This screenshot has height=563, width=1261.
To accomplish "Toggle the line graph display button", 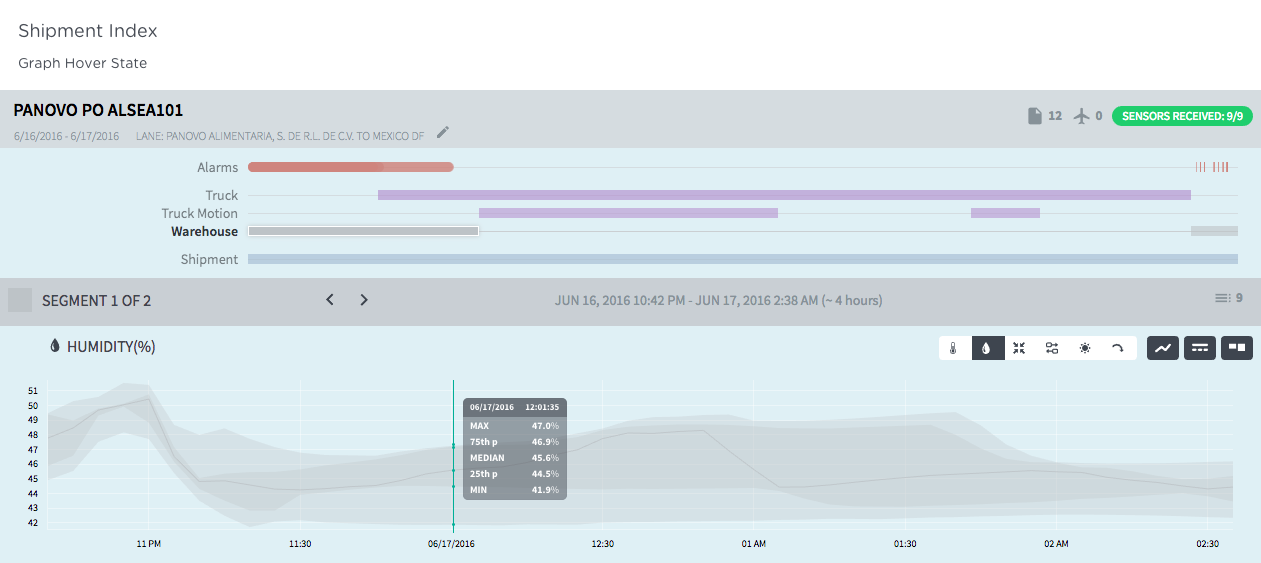I will click(1163, 348).
